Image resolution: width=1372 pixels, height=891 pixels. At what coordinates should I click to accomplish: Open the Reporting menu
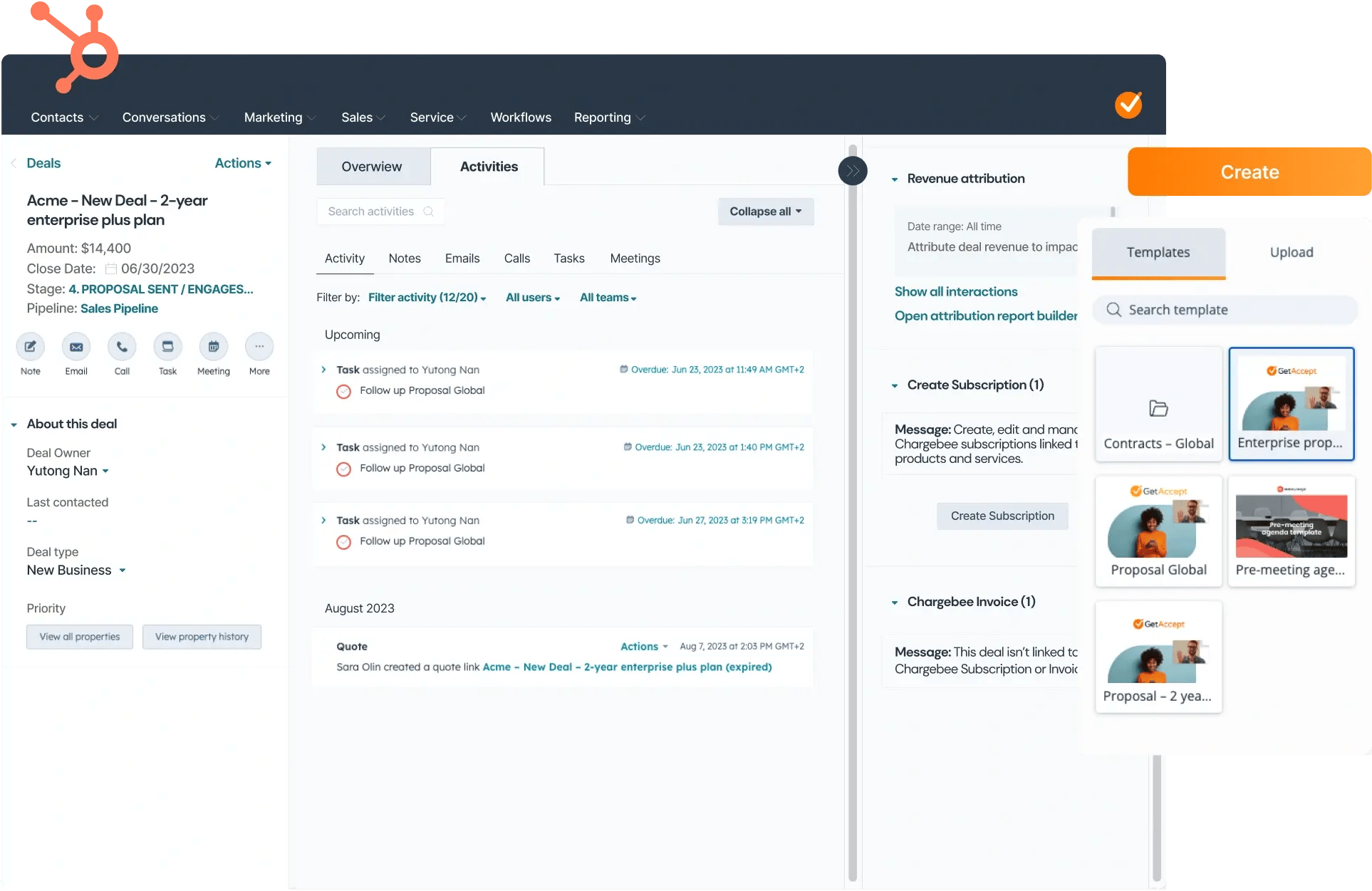coord(609,118)
